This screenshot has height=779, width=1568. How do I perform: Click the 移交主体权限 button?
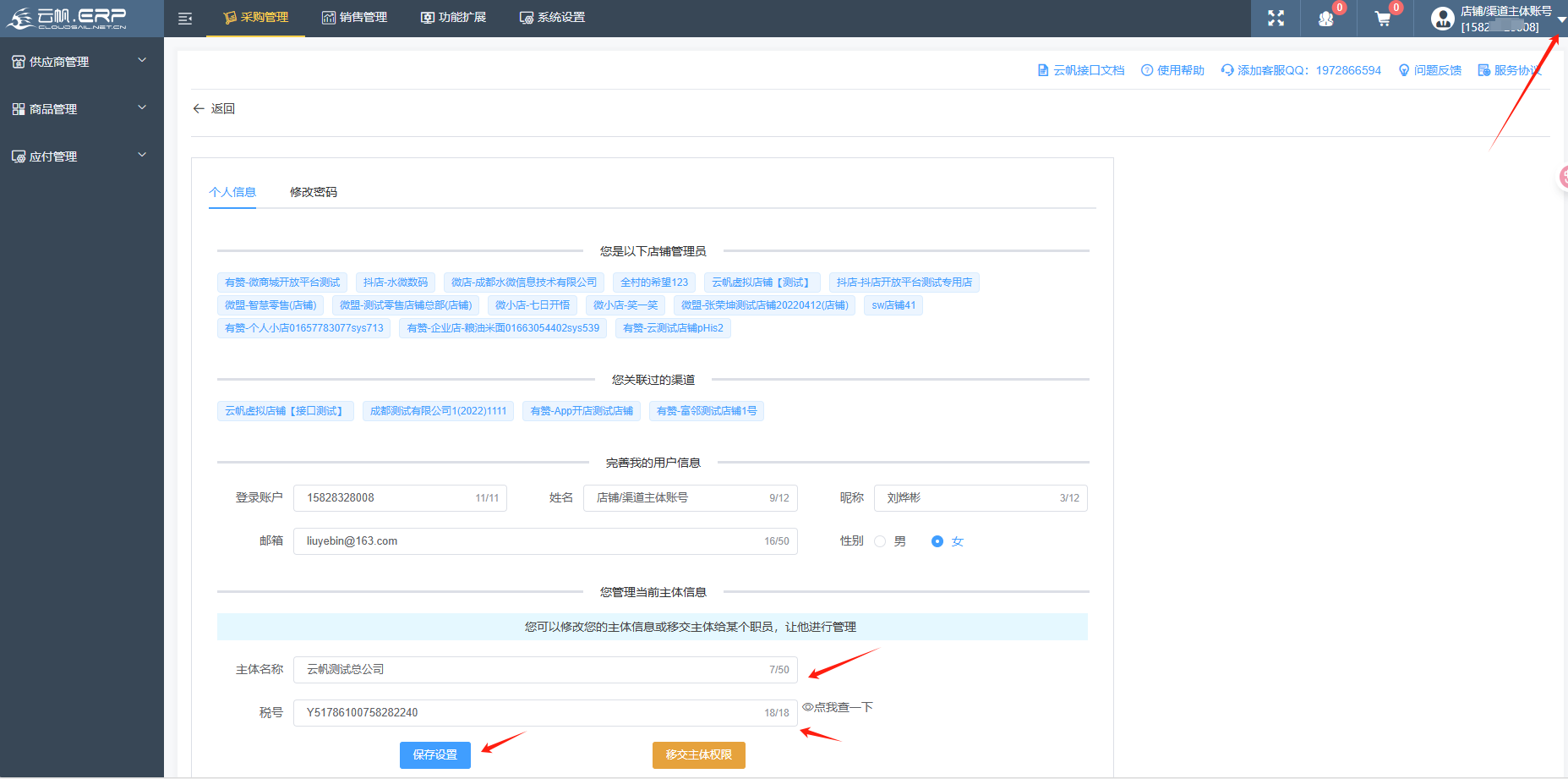(699, 754)
